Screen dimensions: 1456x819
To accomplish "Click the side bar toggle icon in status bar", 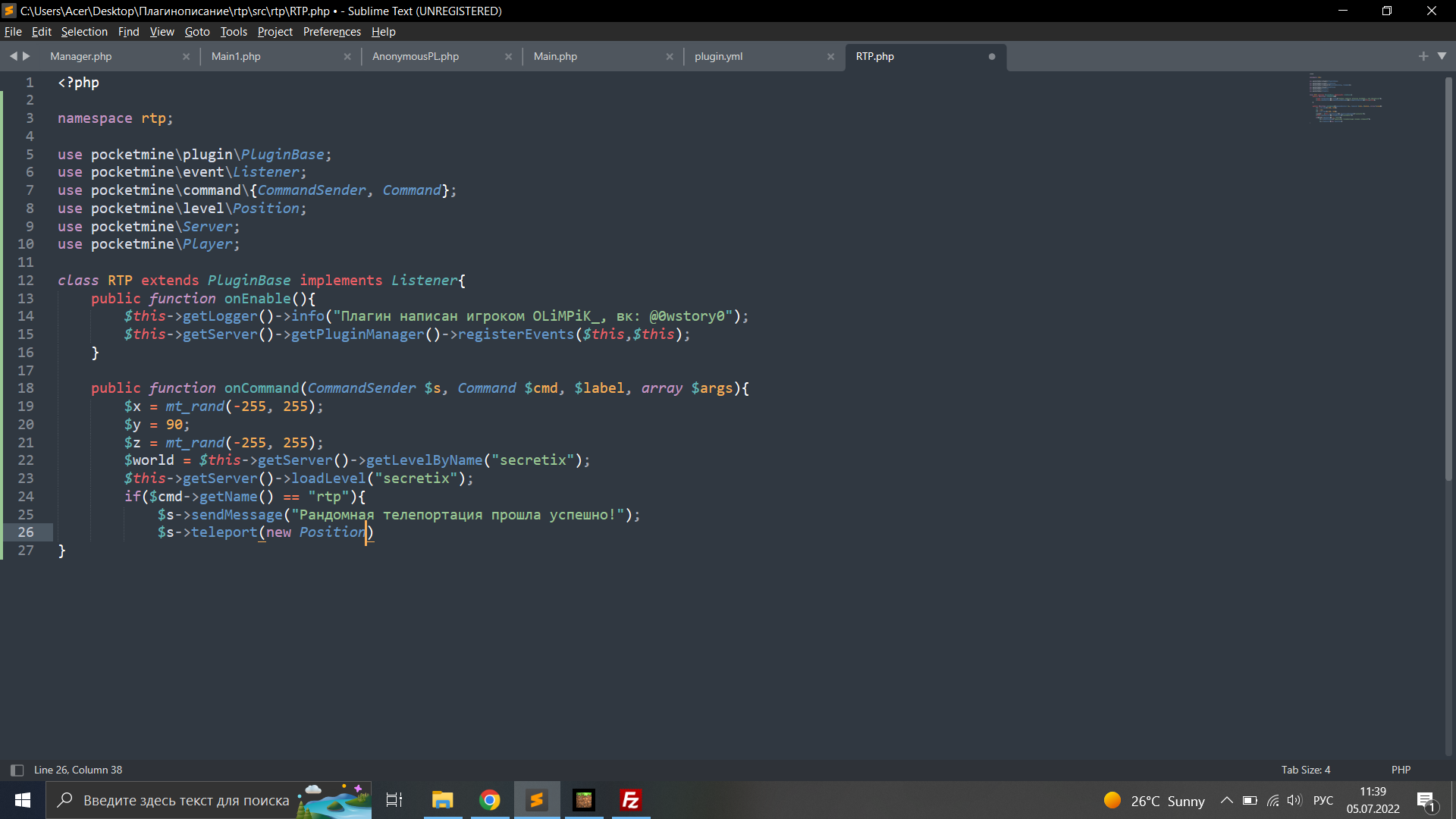I will tap(17, 770).
